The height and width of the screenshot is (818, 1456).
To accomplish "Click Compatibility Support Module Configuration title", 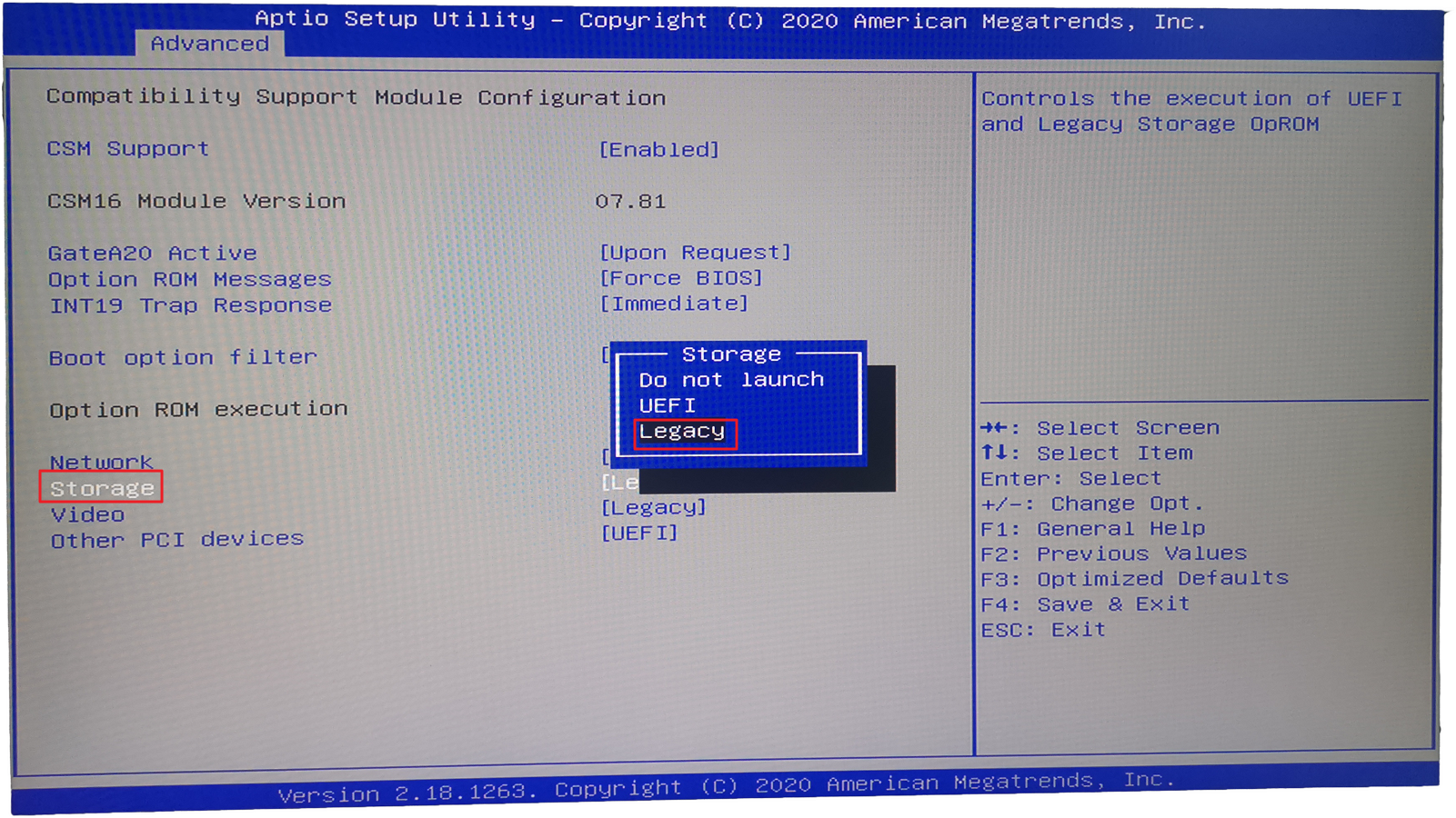I will 356,97.
